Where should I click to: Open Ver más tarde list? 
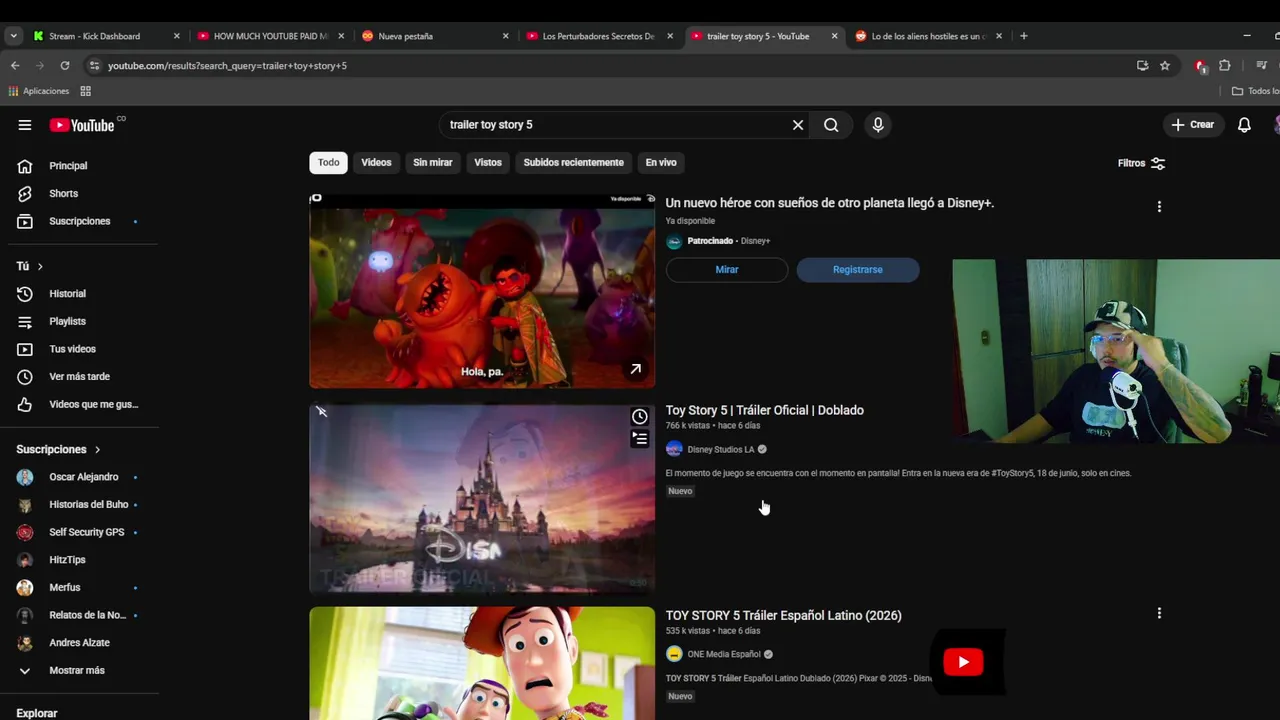click(x=80, y=377)
